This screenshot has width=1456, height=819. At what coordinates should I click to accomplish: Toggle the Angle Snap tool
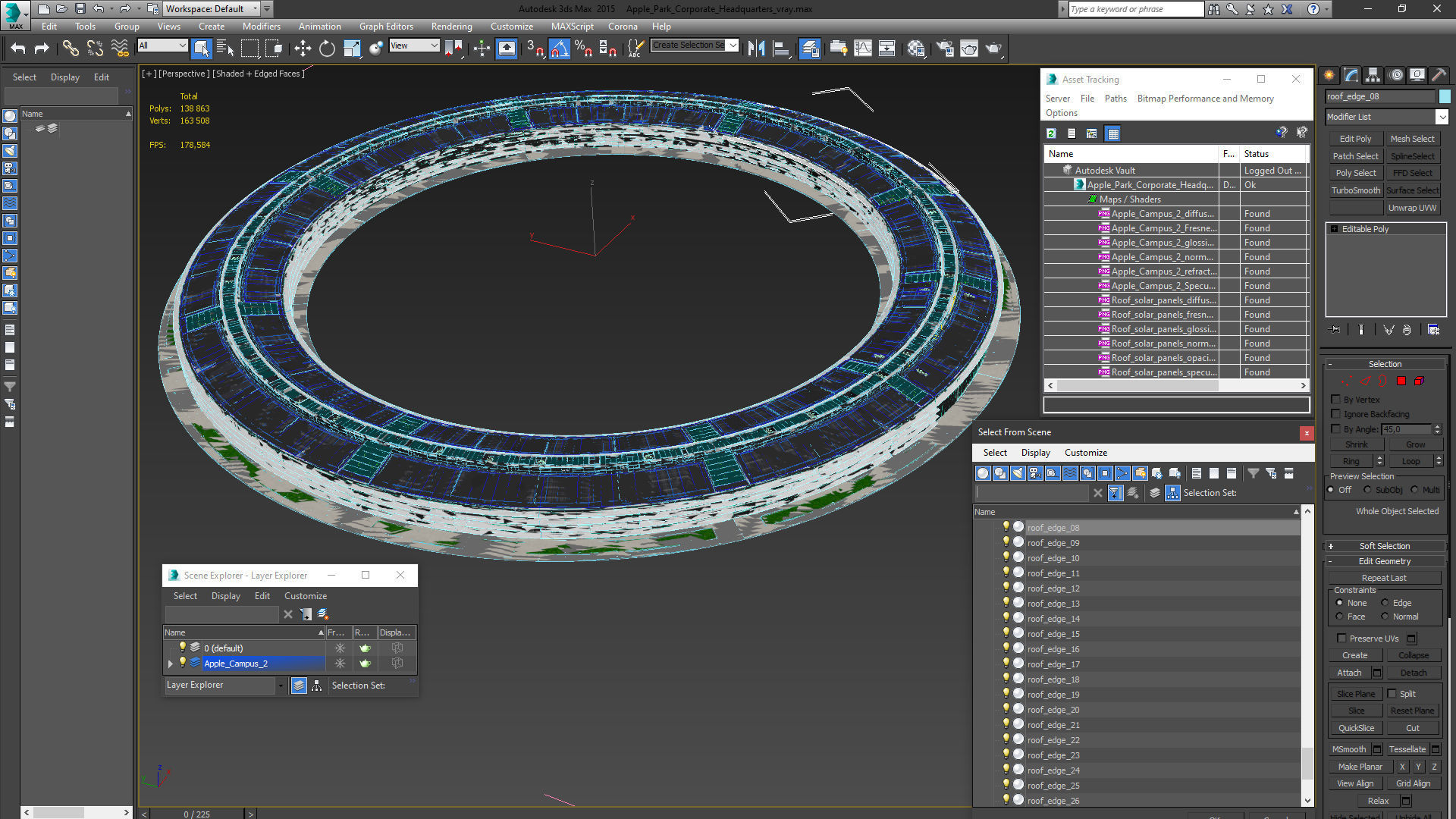pyautogui.click(x=559, y=49)
